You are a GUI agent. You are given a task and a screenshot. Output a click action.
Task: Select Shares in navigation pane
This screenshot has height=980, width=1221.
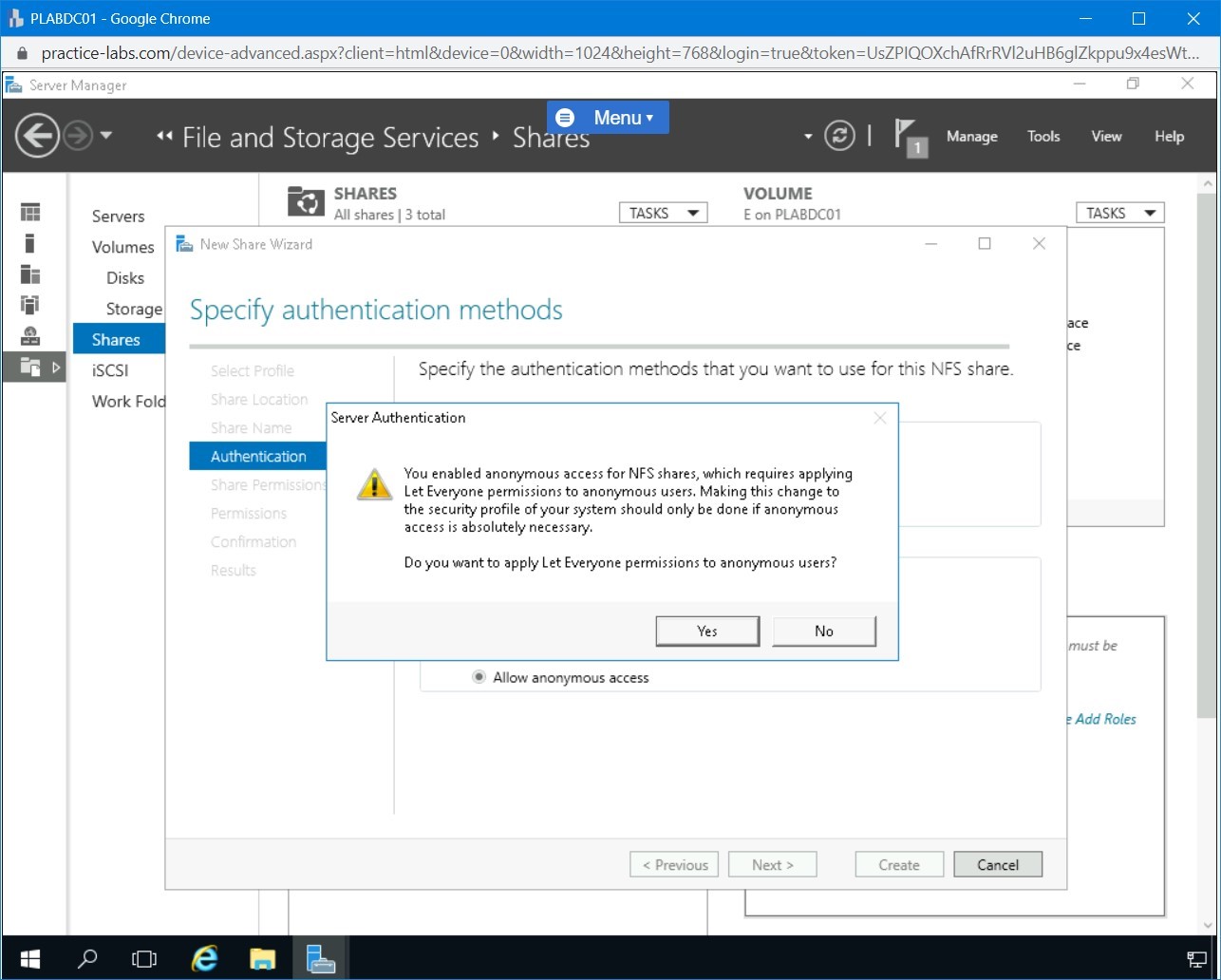coord(119,340)
